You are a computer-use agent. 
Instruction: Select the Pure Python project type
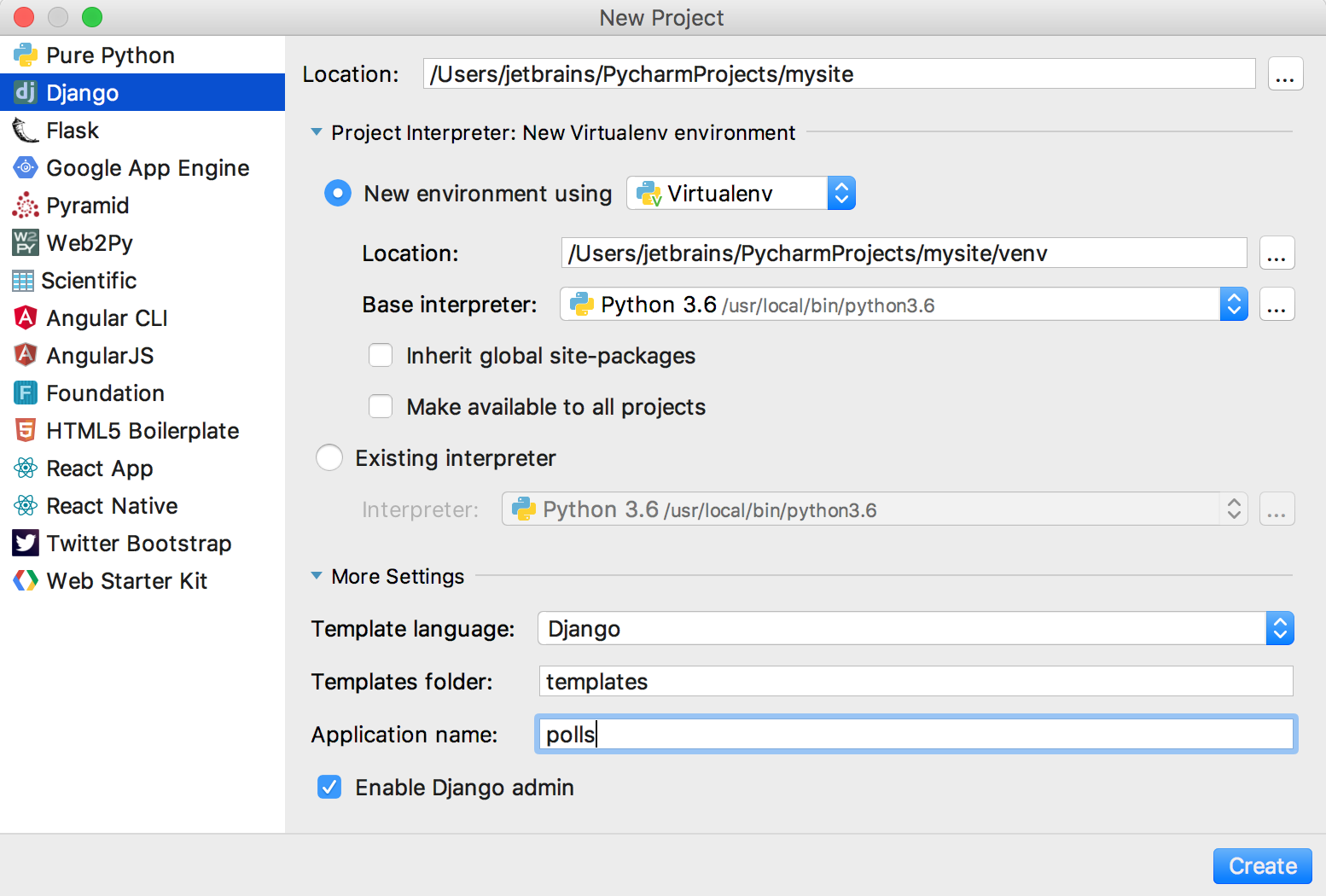click(142, 55)
